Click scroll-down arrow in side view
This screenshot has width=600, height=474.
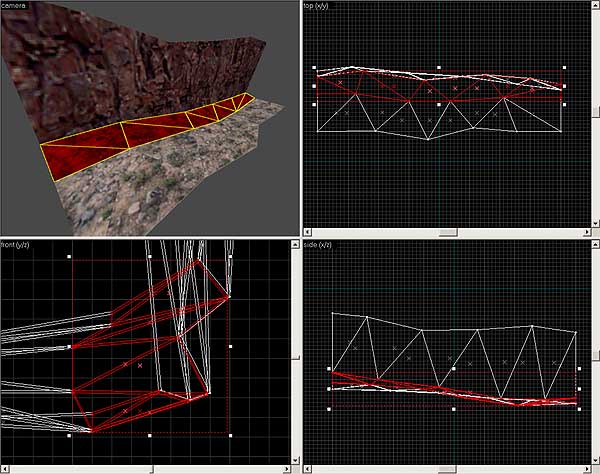pos(594,459)
